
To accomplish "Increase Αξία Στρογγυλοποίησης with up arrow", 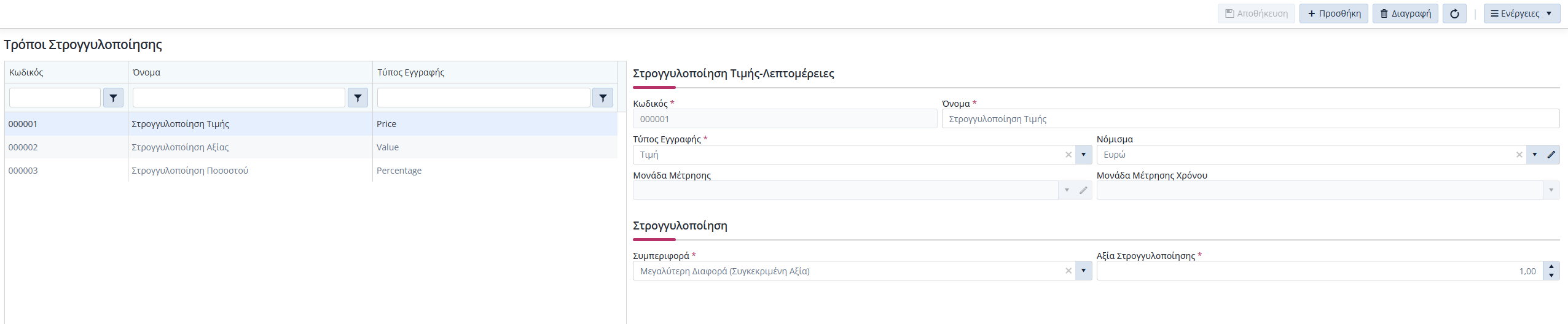I will (x=1551, y=266).
